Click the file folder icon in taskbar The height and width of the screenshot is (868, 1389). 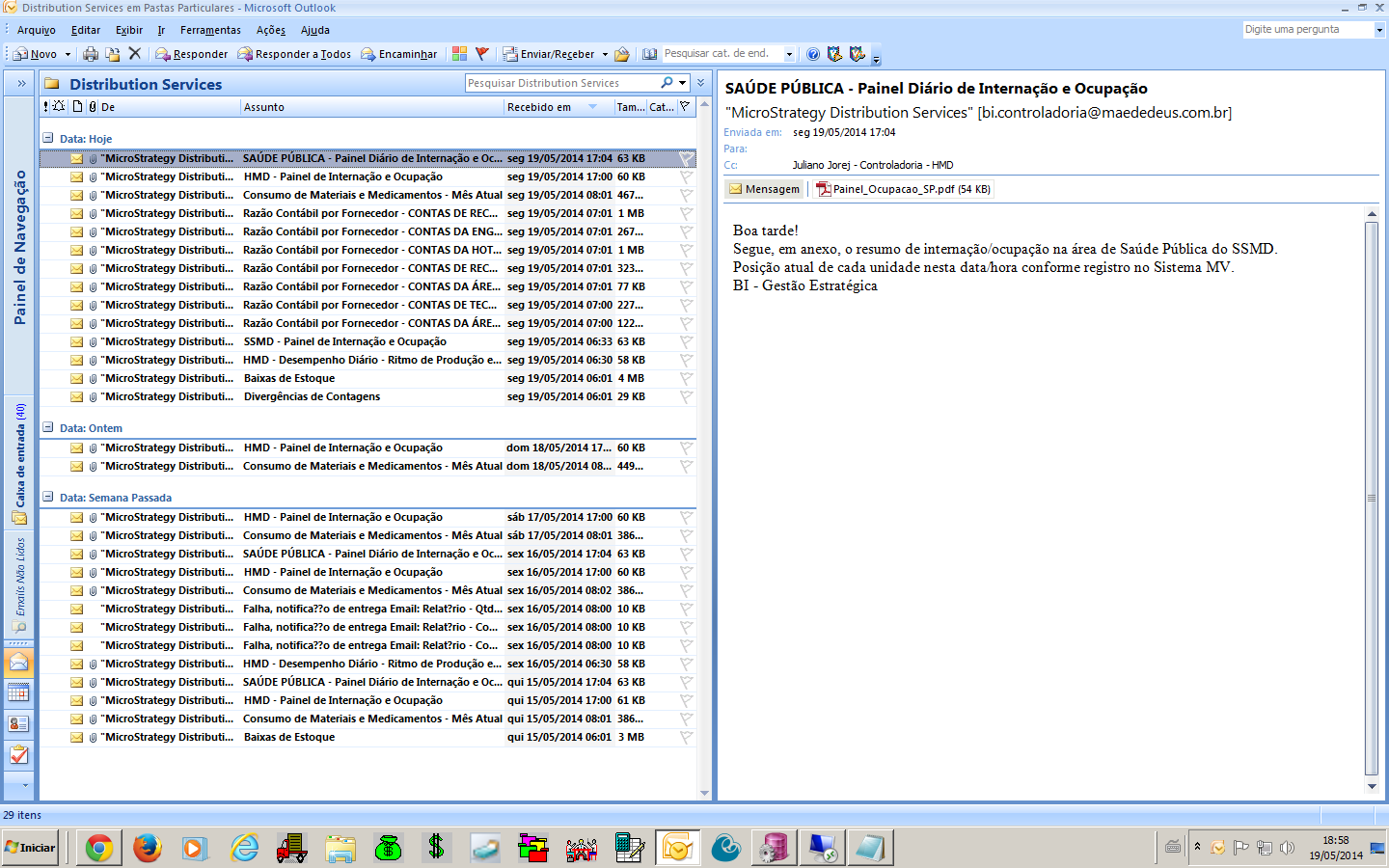(340, 848)
